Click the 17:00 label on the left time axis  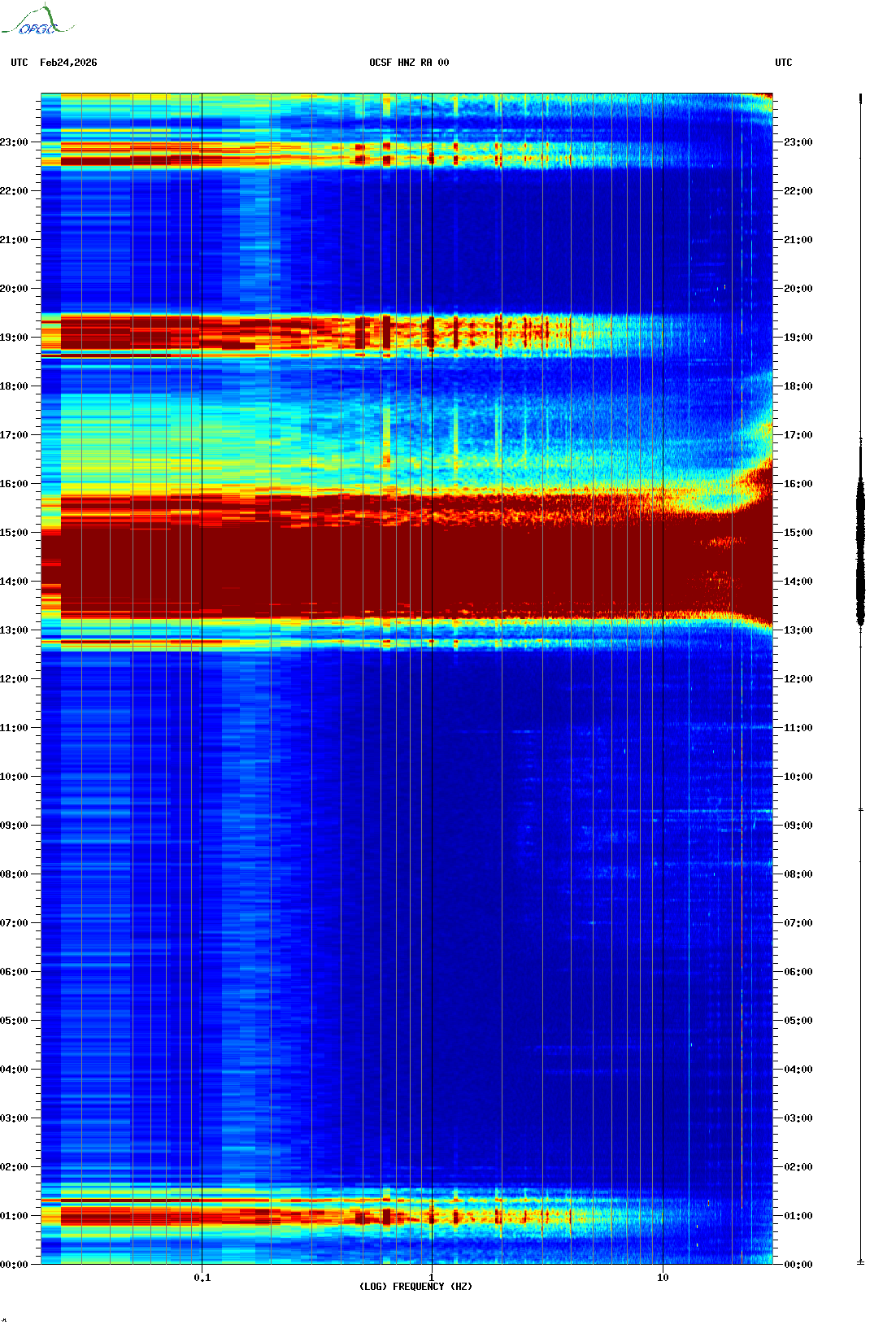14,435
